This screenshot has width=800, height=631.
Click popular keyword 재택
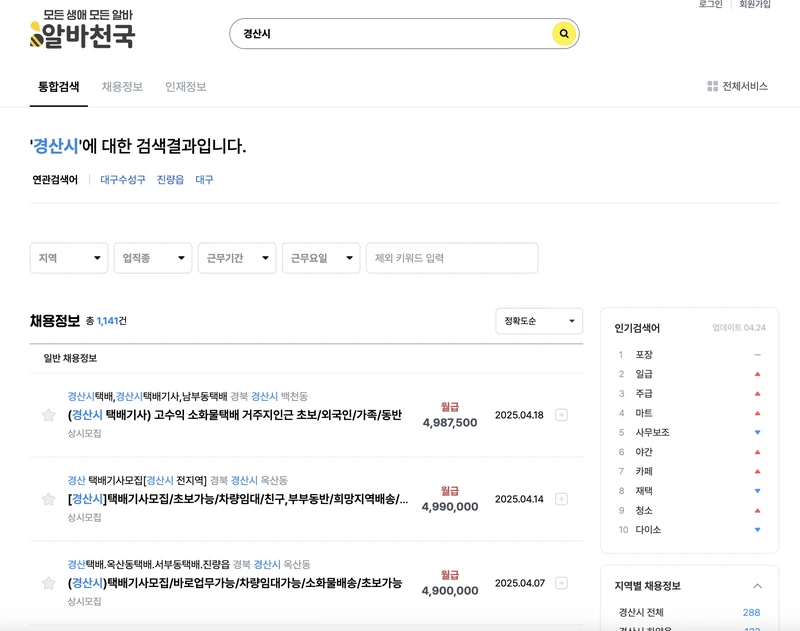(x=644, y=491)
